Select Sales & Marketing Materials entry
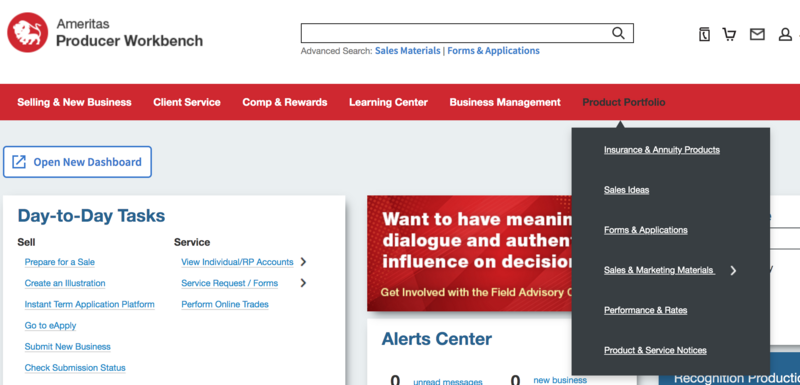This screenshot has height=385, width=800. pyautogui.click(x=659, y=270)
